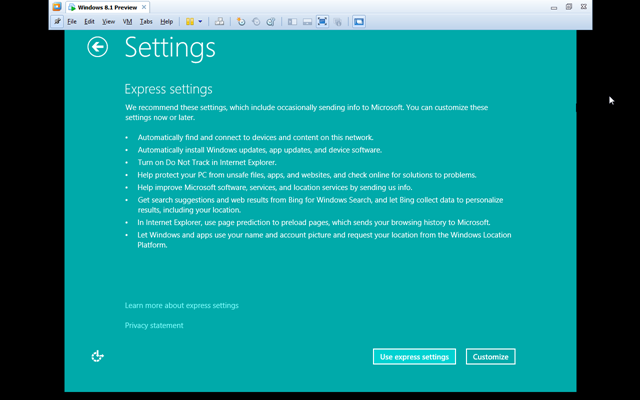Revert the VM to its previous snapshot
Viewport: 640px width, 400px height.
click(x=256, y=22)
